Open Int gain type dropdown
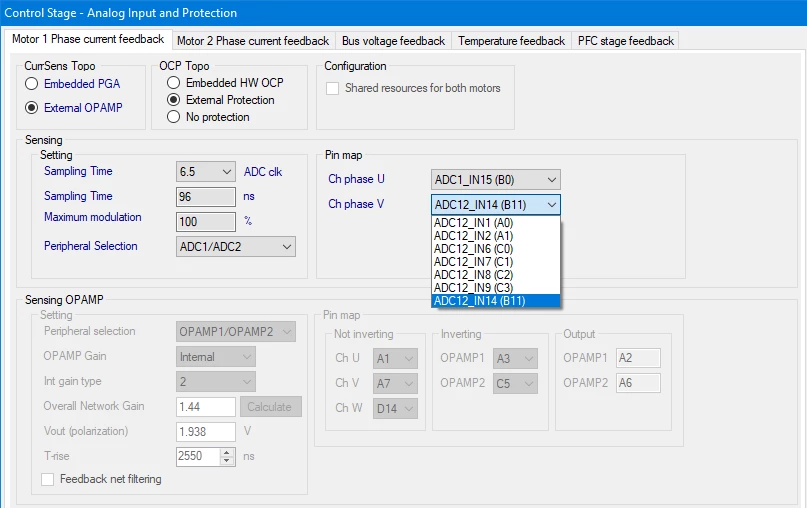 coord(216,382)
